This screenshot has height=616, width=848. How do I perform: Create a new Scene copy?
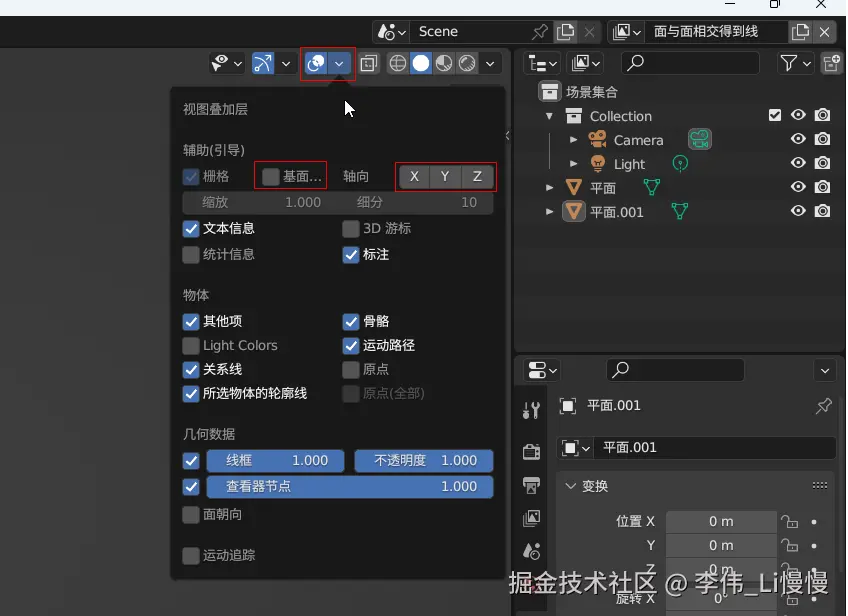pyautogui.click(x=565, y=32)
